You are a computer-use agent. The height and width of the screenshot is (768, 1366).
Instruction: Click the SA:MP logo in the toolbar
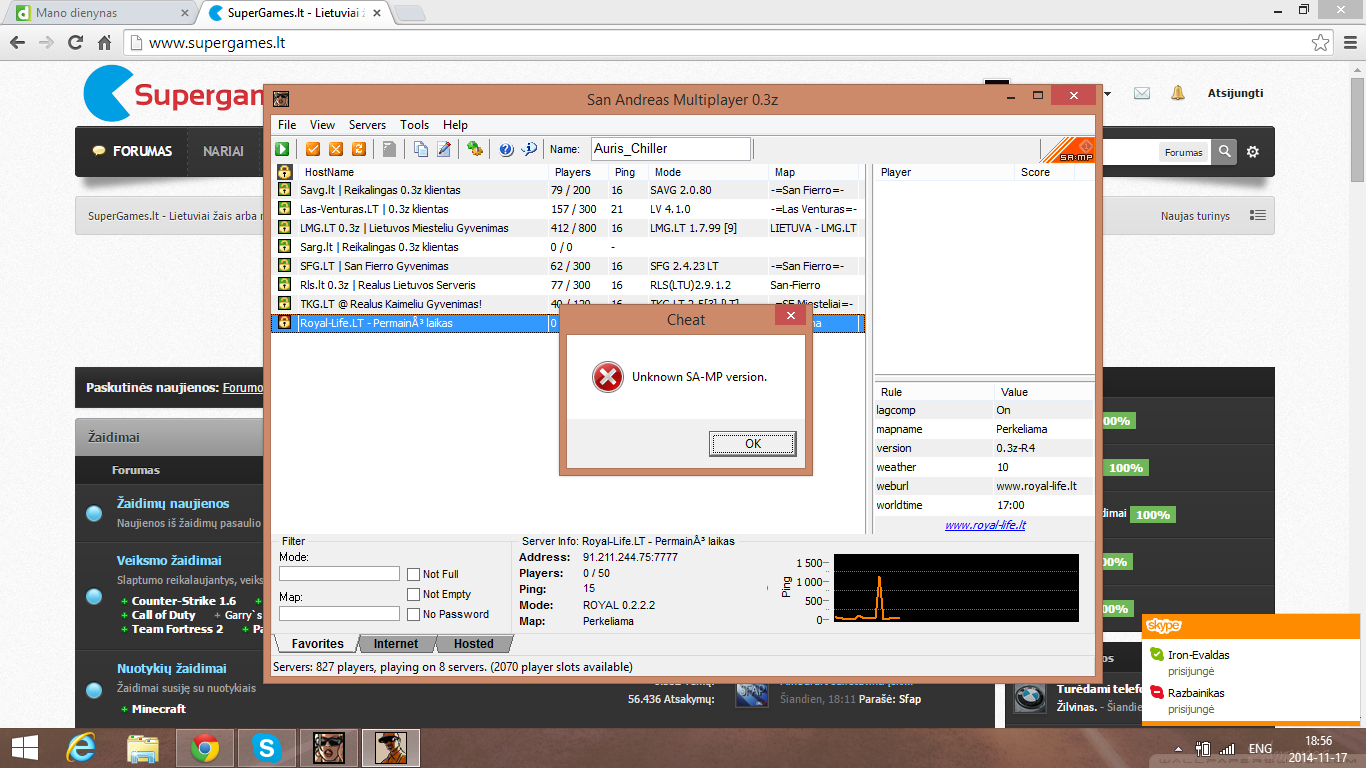click(x=1069, y=150)
